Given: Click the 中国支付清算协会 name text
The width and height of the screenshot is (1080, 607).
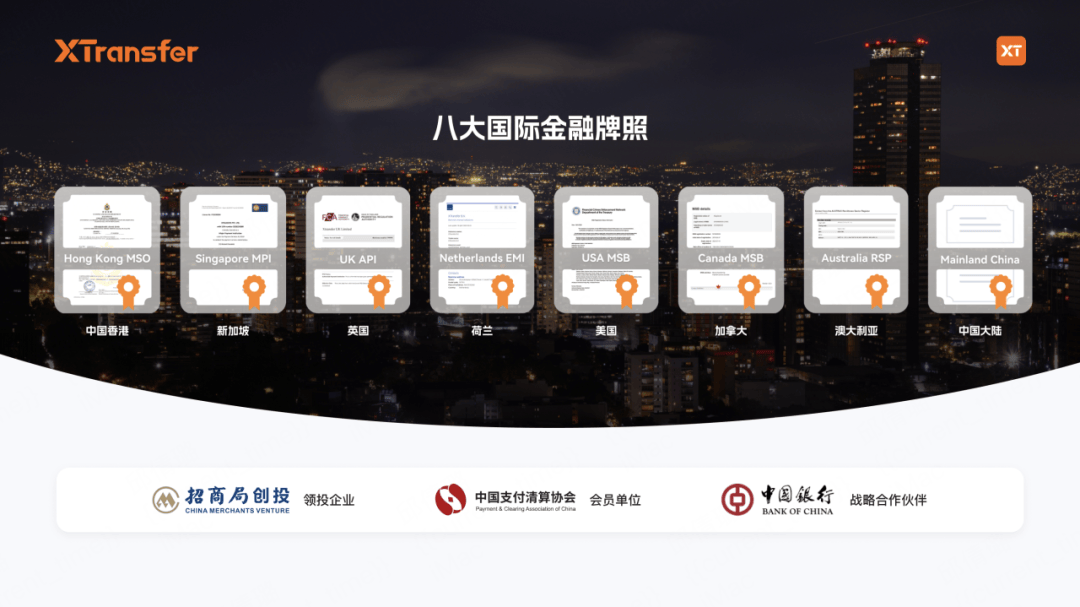Looking at the screenshot, I should click(x=525, y=497).
